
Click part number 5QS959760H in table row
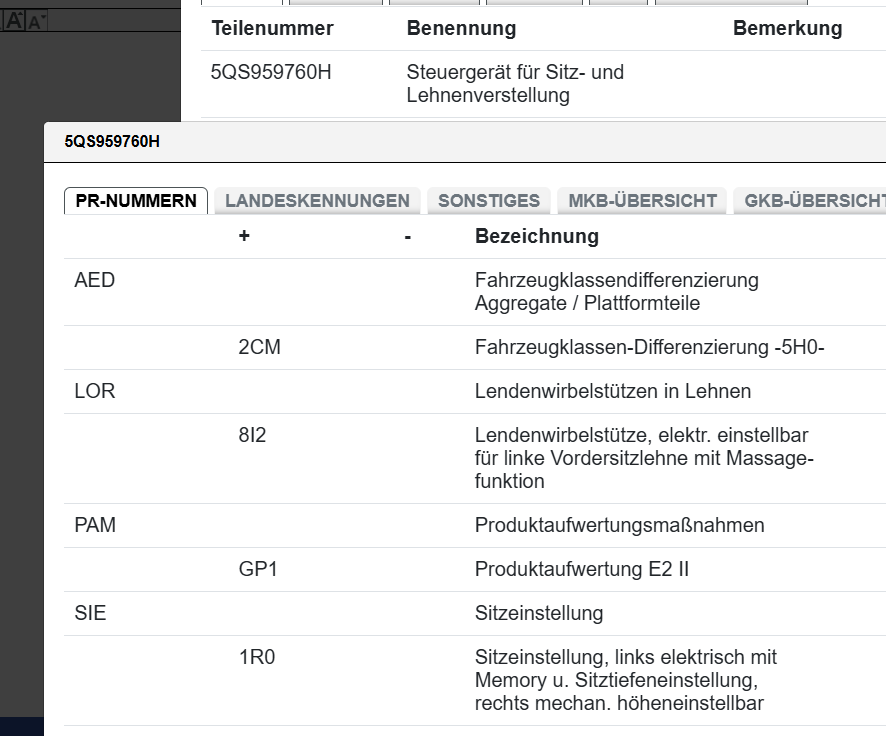tap(270, 72)
